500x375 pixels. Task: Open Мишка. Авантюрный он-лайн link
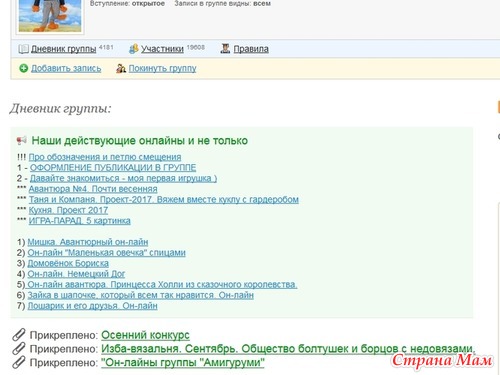coord(88,242)
